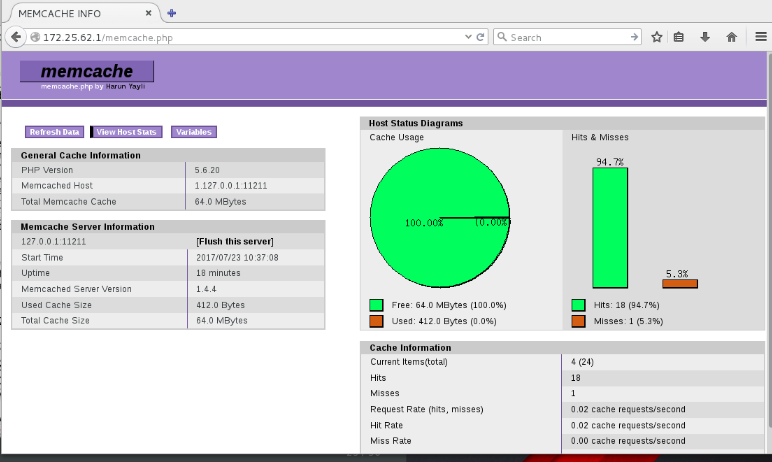Image resolution: width=772 pixels, height=462 pixels.
Task: Click the site identity globe icon
Action: (x=35, y=37)
